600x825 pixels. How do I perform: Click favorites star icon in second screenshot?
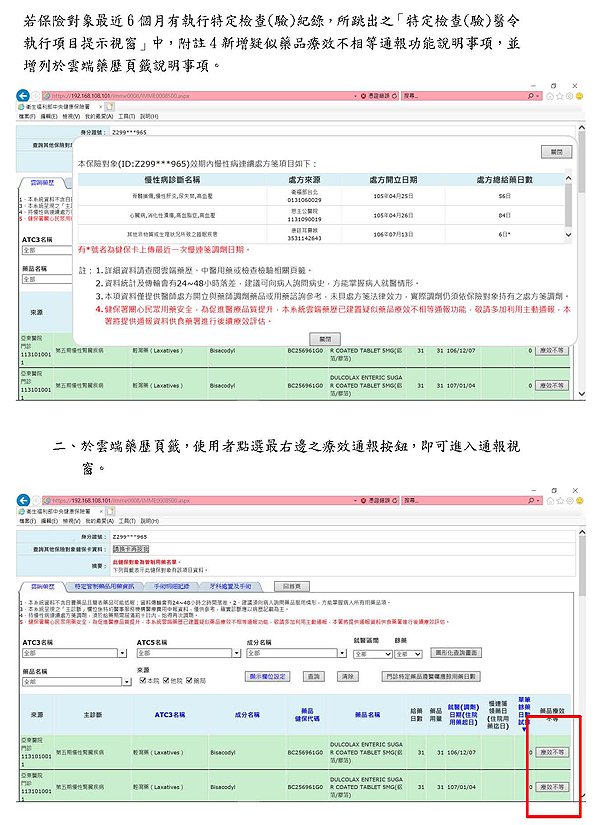pos(559,501)
